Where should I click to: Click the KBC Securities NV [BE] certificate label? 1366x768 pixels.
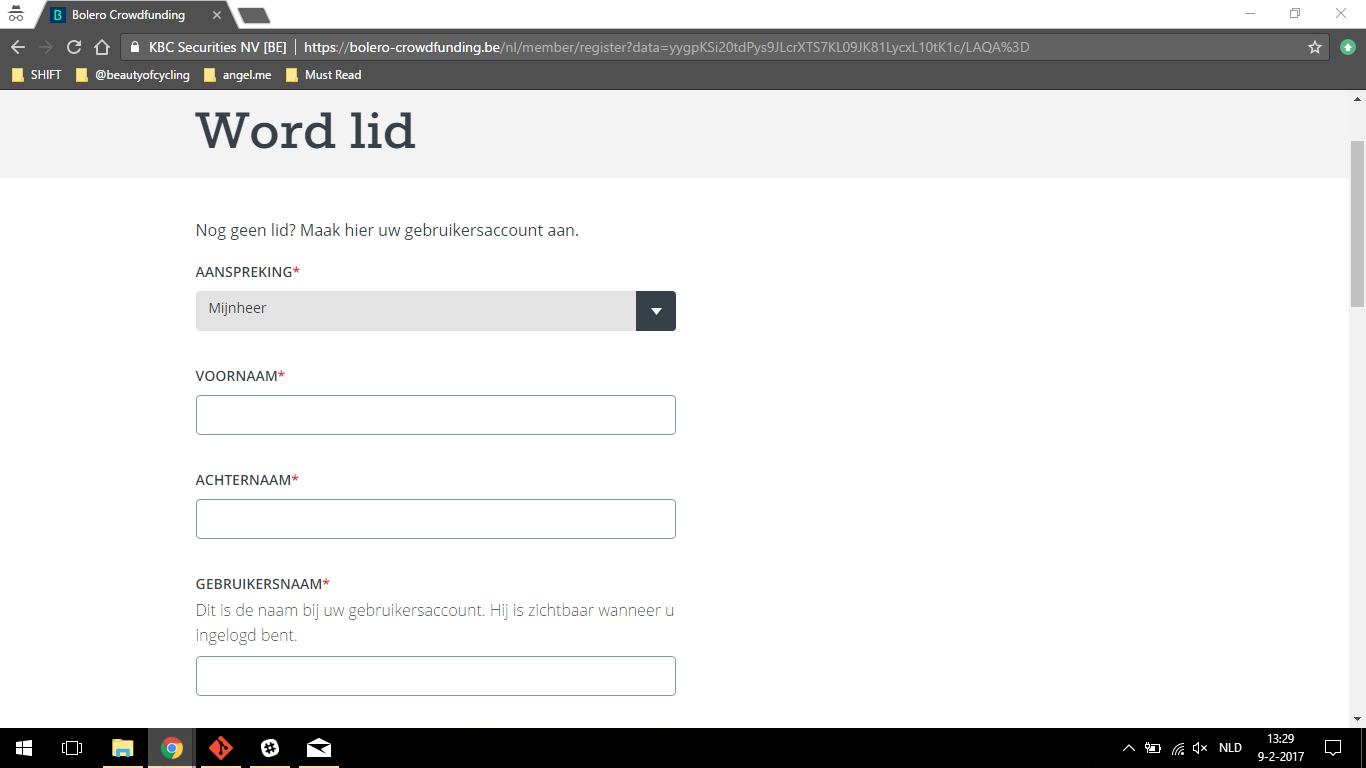pos(218,47)
